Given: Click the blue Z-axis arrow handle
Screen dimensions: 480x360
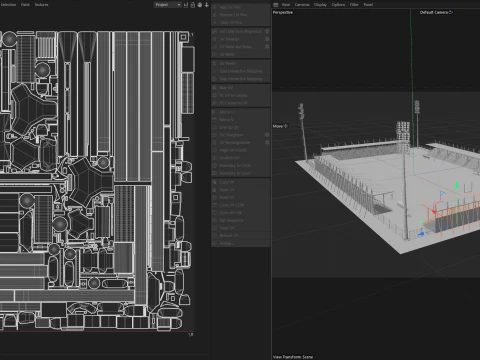Looking at the screenshot, I should 421,234.
